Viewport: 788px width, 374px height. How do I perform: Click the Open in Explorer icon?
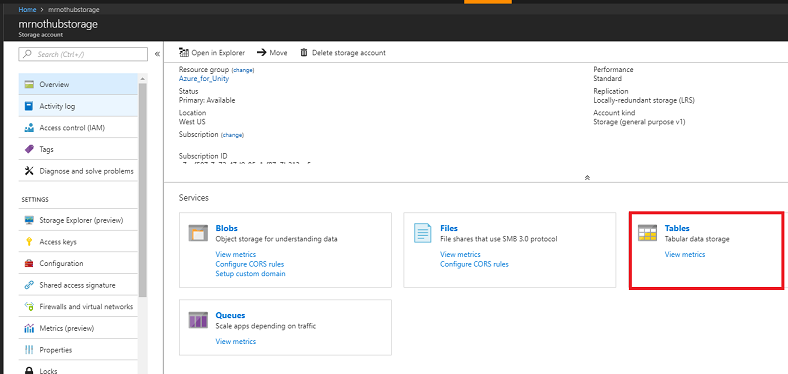[183, 52]
